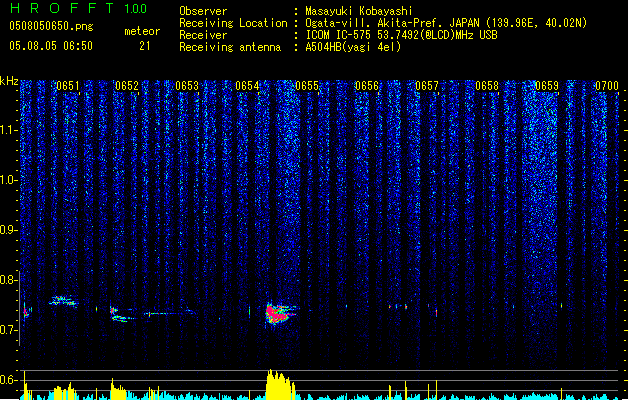Image resolution: width=629 pixels, height=400 pixels.
Task: Click observer name Masayuki Kobayashi
Action: (359, 11)
